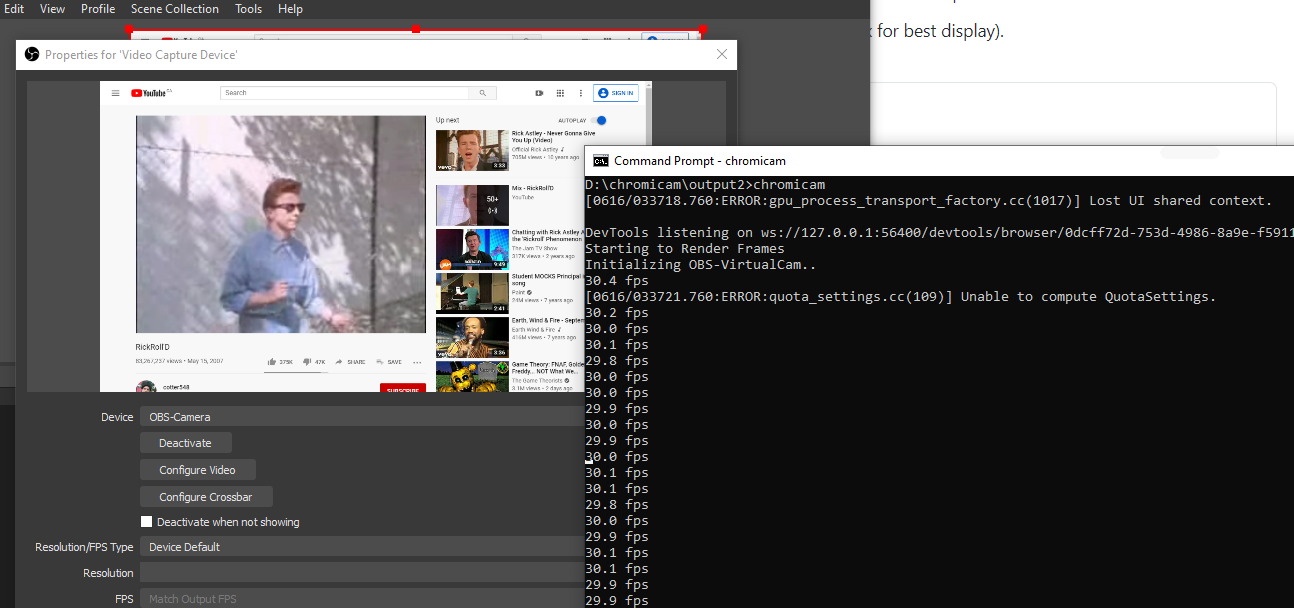The height and width of the screenshot is (608, 1294).
Task: Click the Configure Video button
Action: tap(198, 470)
